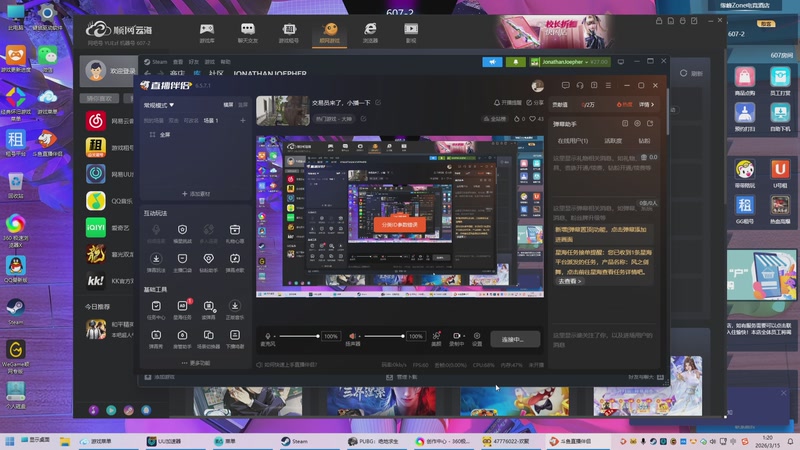This screenshot has width=800, height=450.
Task: Open 游戏租号 icon in 顺网云海 top bar
Action: click(x=289, y=33)
